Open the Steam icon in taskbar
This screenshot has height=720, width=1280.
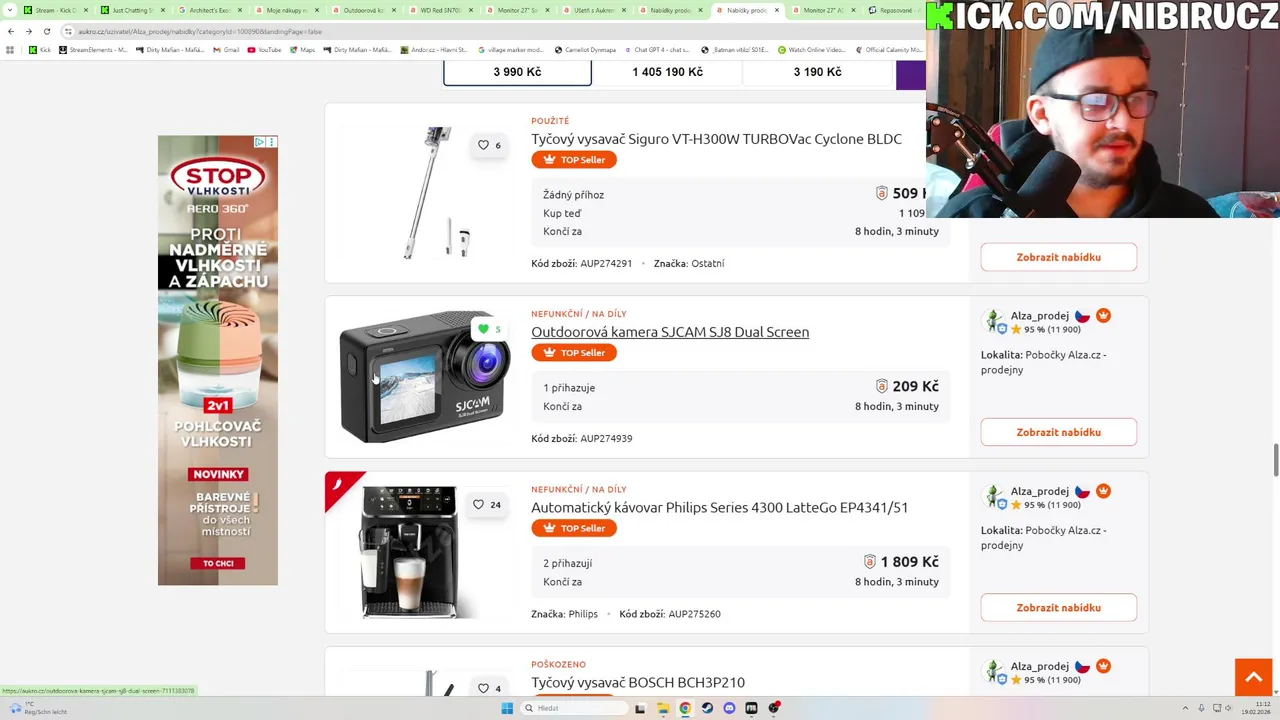pos(707,708)
